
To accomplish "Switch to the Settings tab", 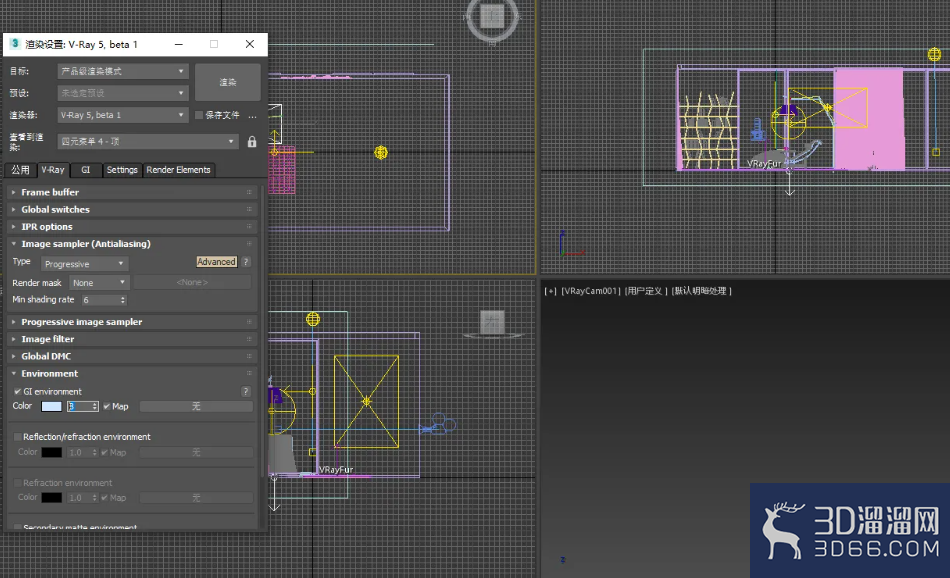I will 122,170.
